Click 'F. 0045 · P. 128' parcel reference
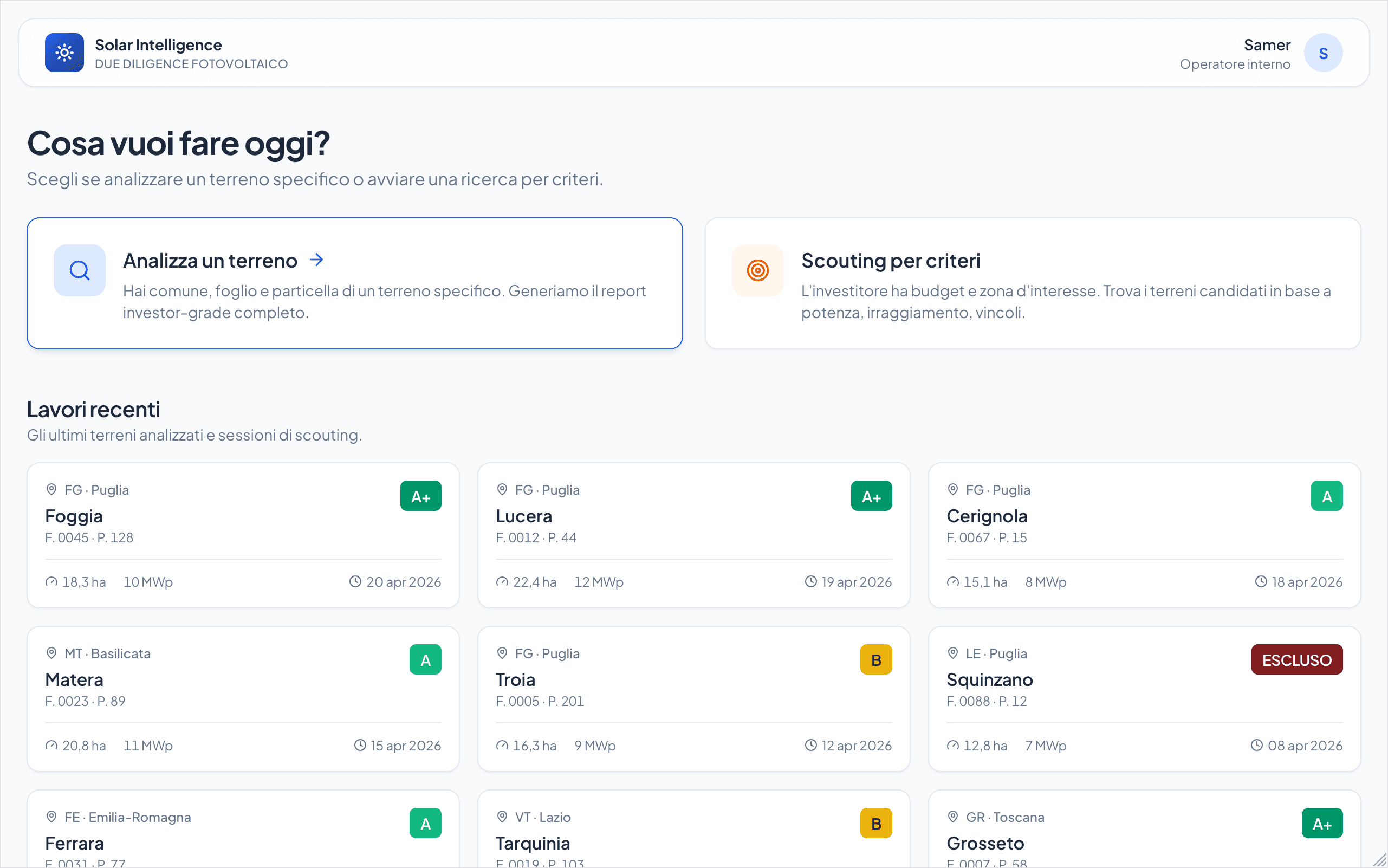Viewport: 1388px width, 868px height. [x=89, y=538]
